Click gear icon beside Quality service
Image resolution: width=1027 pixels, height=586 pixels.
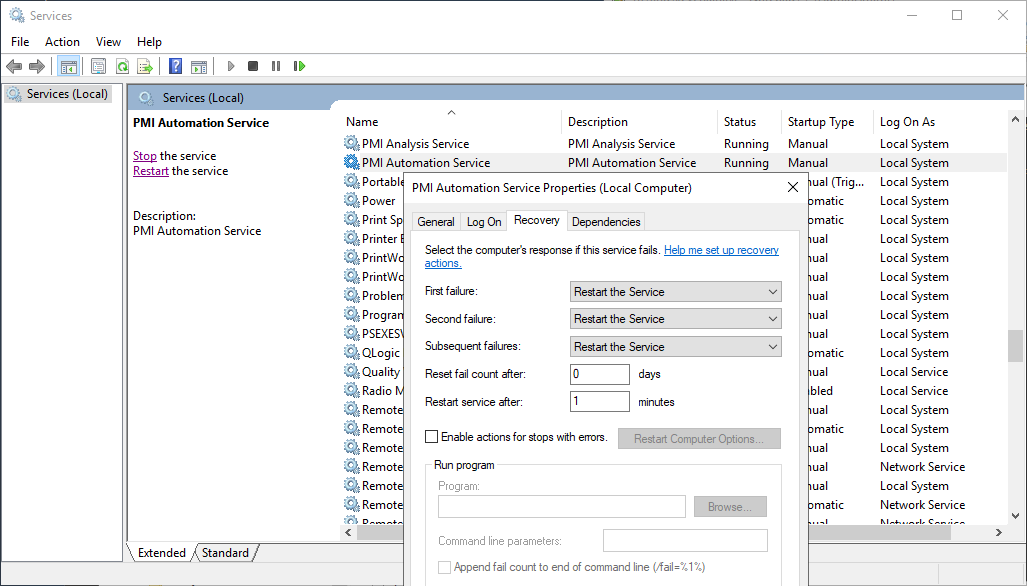(352, 371)
